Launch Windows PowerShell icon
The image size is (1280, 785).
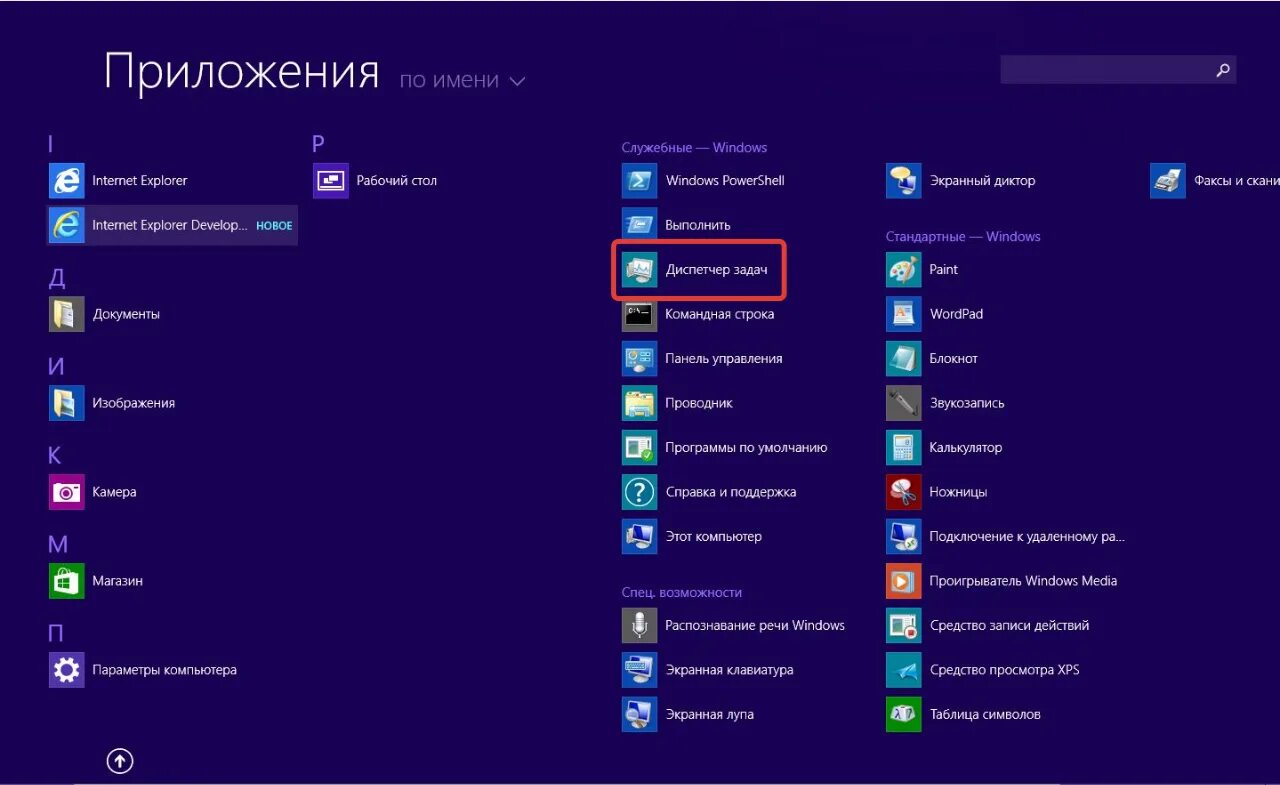coord(639,181)
